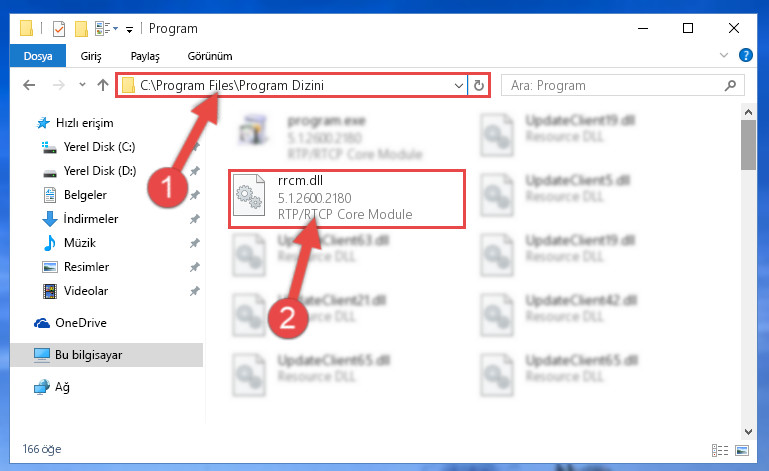Image resolution: width=769 pixels, height=471 pixels.
Task: Unpin İndirmeler from quick access
Action: tap(195, 219)
